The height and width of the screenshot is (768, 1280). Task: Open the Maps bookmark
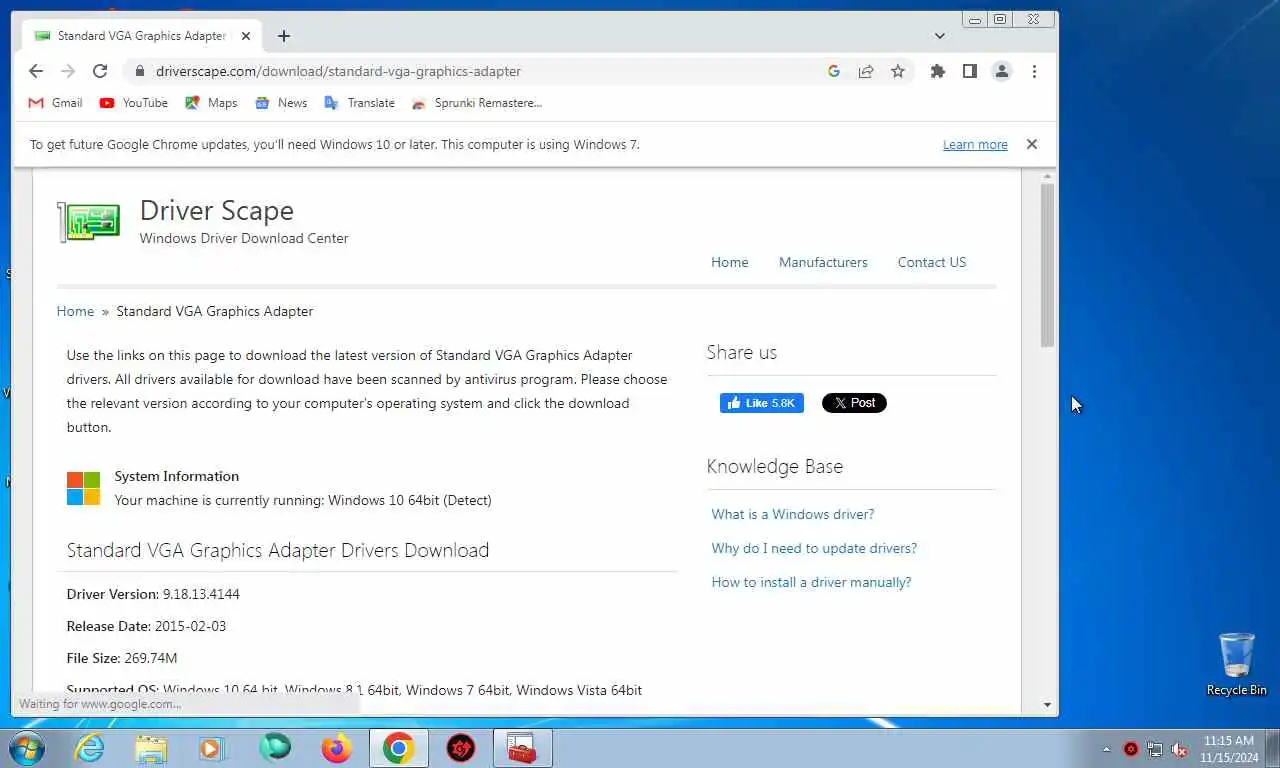tap(211, 103)
